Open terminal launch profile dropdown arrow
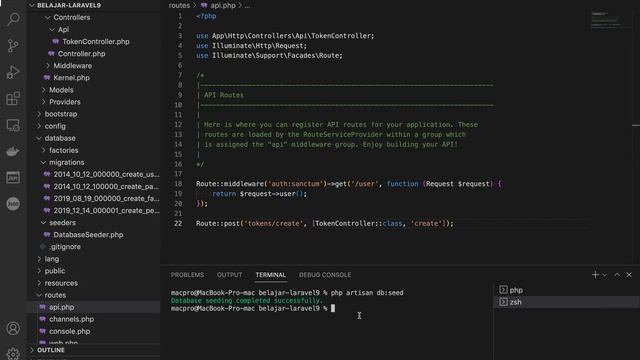 click(x=604, y=275)
